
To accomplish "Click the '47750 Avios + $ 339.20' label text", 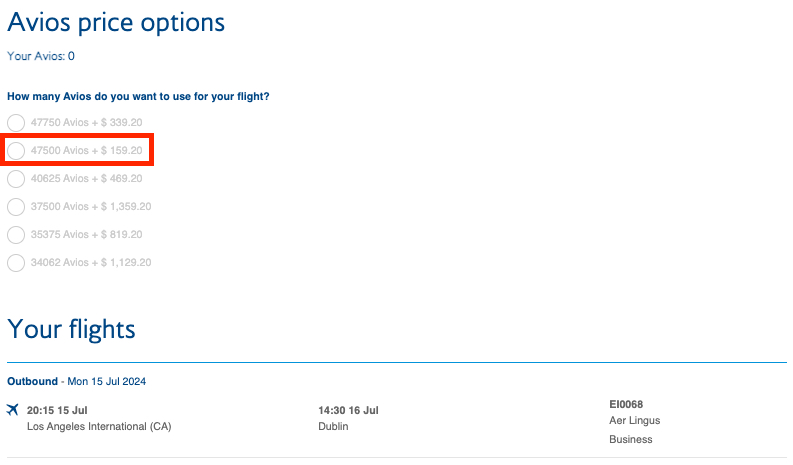I will tap(86, 123).
